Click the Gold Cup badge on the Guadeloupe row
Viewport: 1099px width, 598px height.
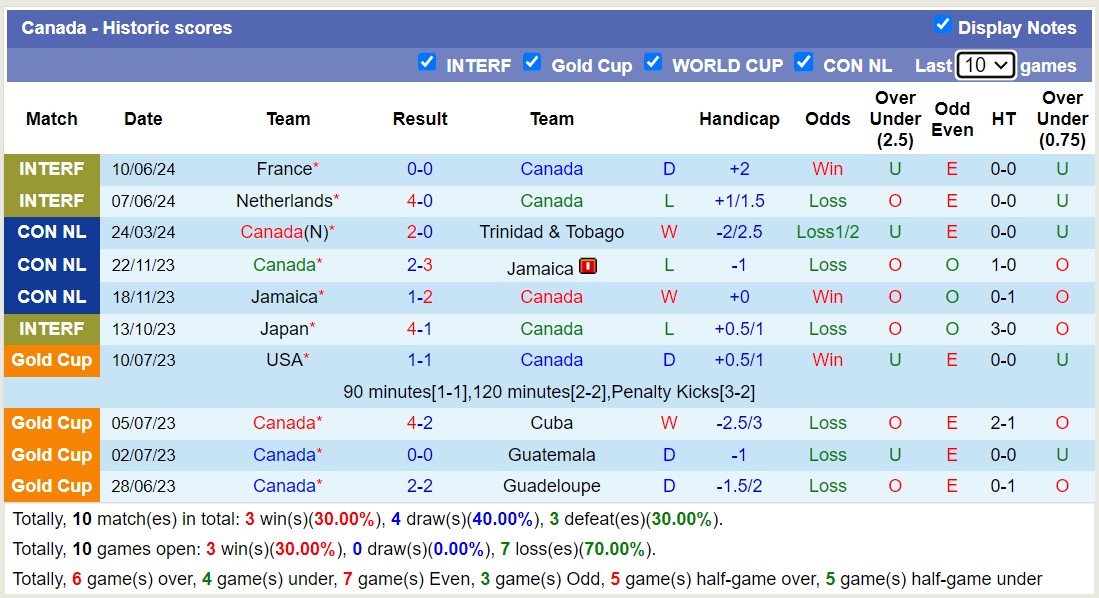click(x=51, y=486)
